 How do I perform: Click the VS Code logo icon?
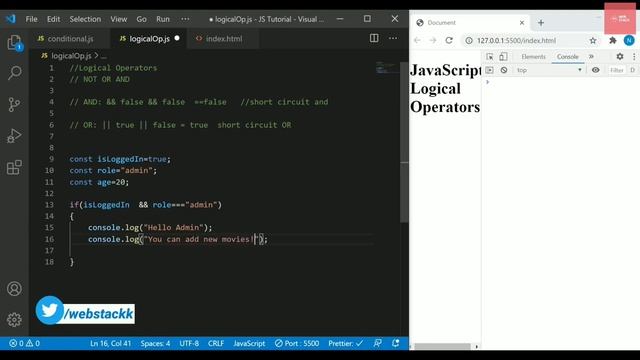(x=11, y=19)
